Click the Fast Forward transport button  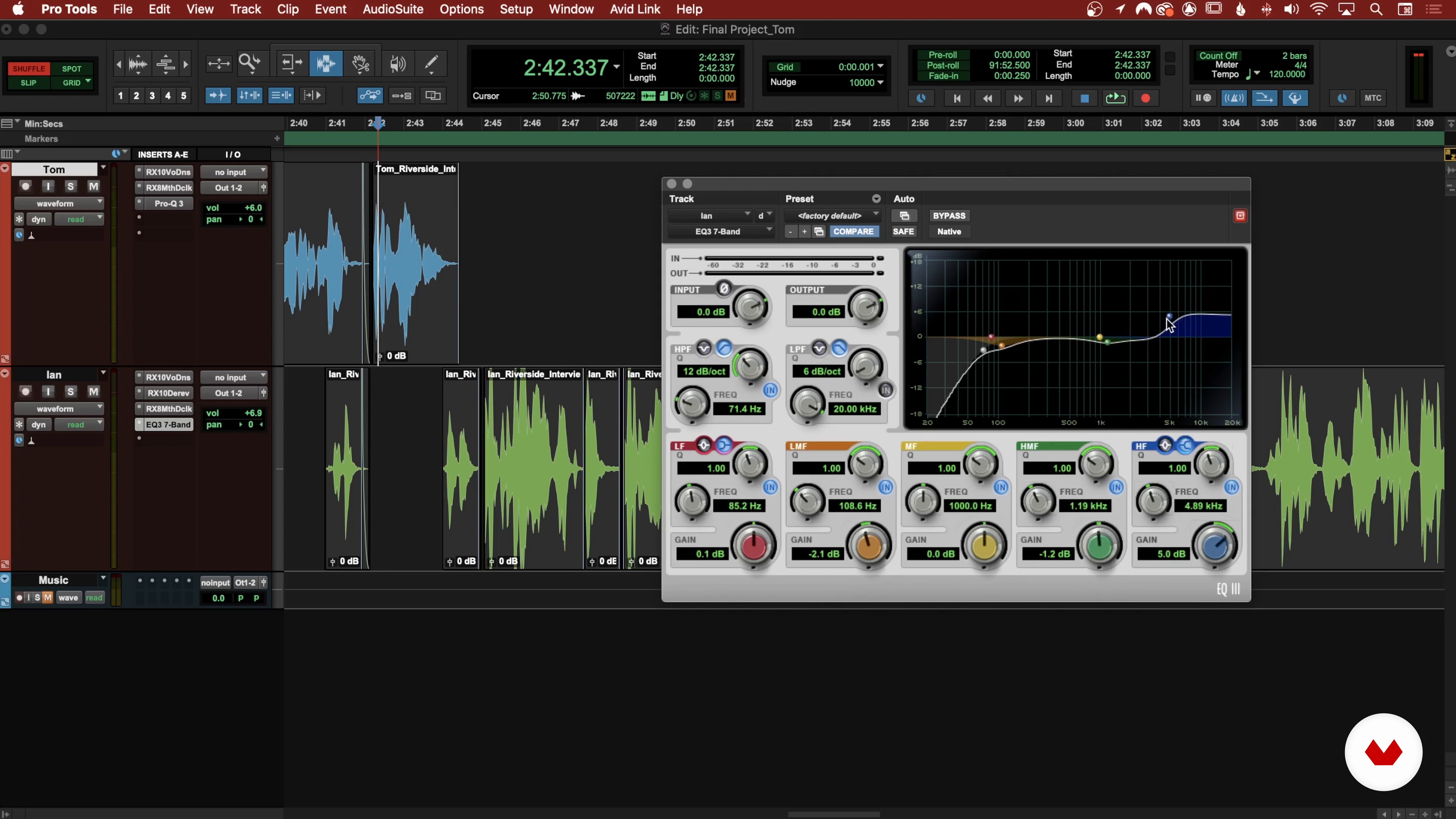[x=1018, y=98]
